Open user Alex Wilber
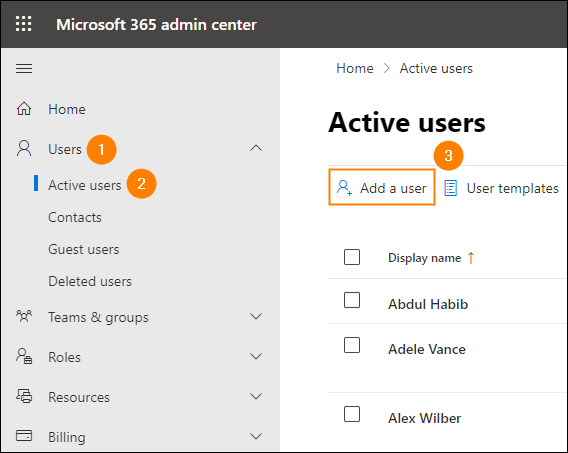The height and width of the screenshot is (453, 568). 425,418
